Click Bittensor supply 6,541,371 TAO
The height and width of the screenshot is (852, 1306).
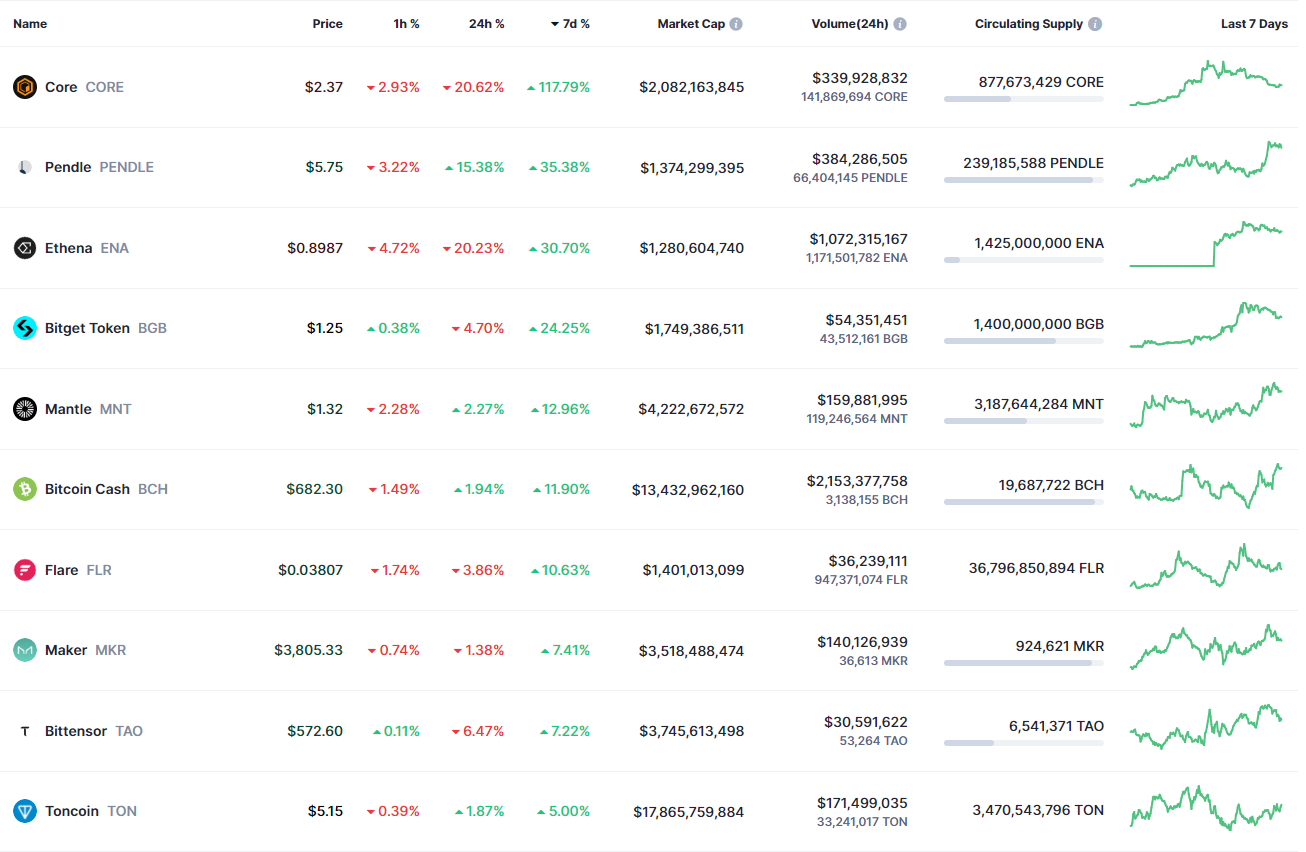tap(1056, 726)
